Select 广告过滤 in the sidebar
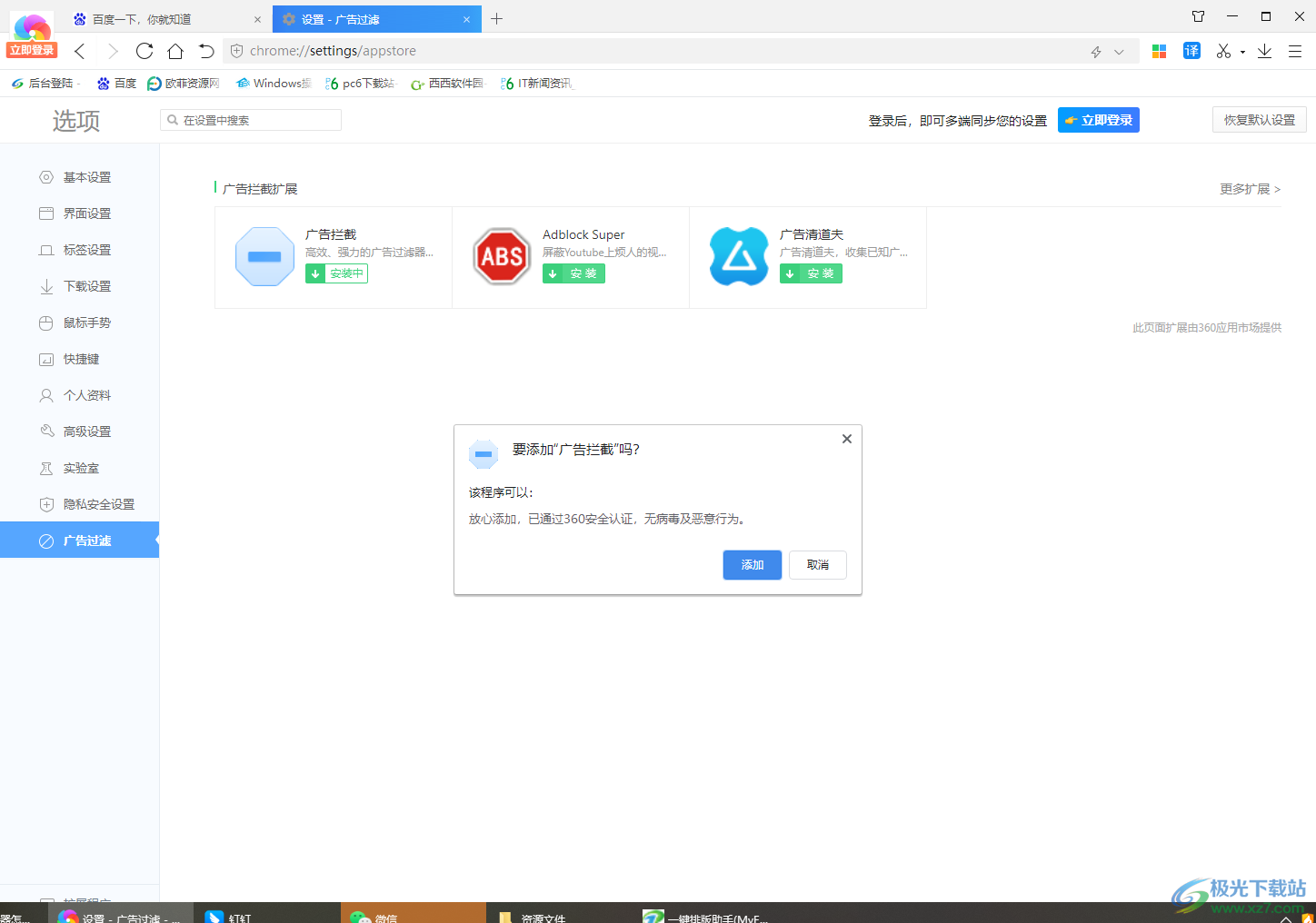1316x923 pixels. pyautogui.click(x=79, y=540)
